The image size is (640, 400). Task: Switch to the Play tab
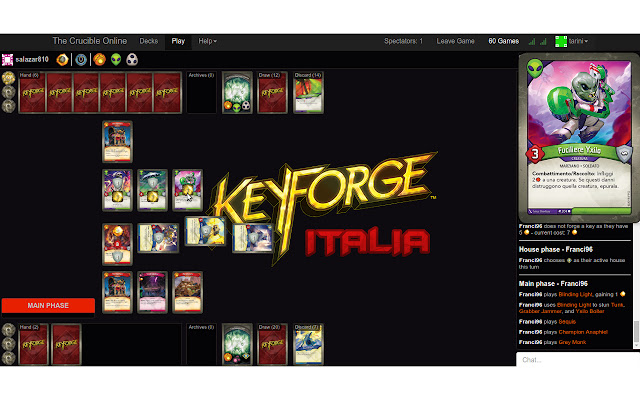178,41
